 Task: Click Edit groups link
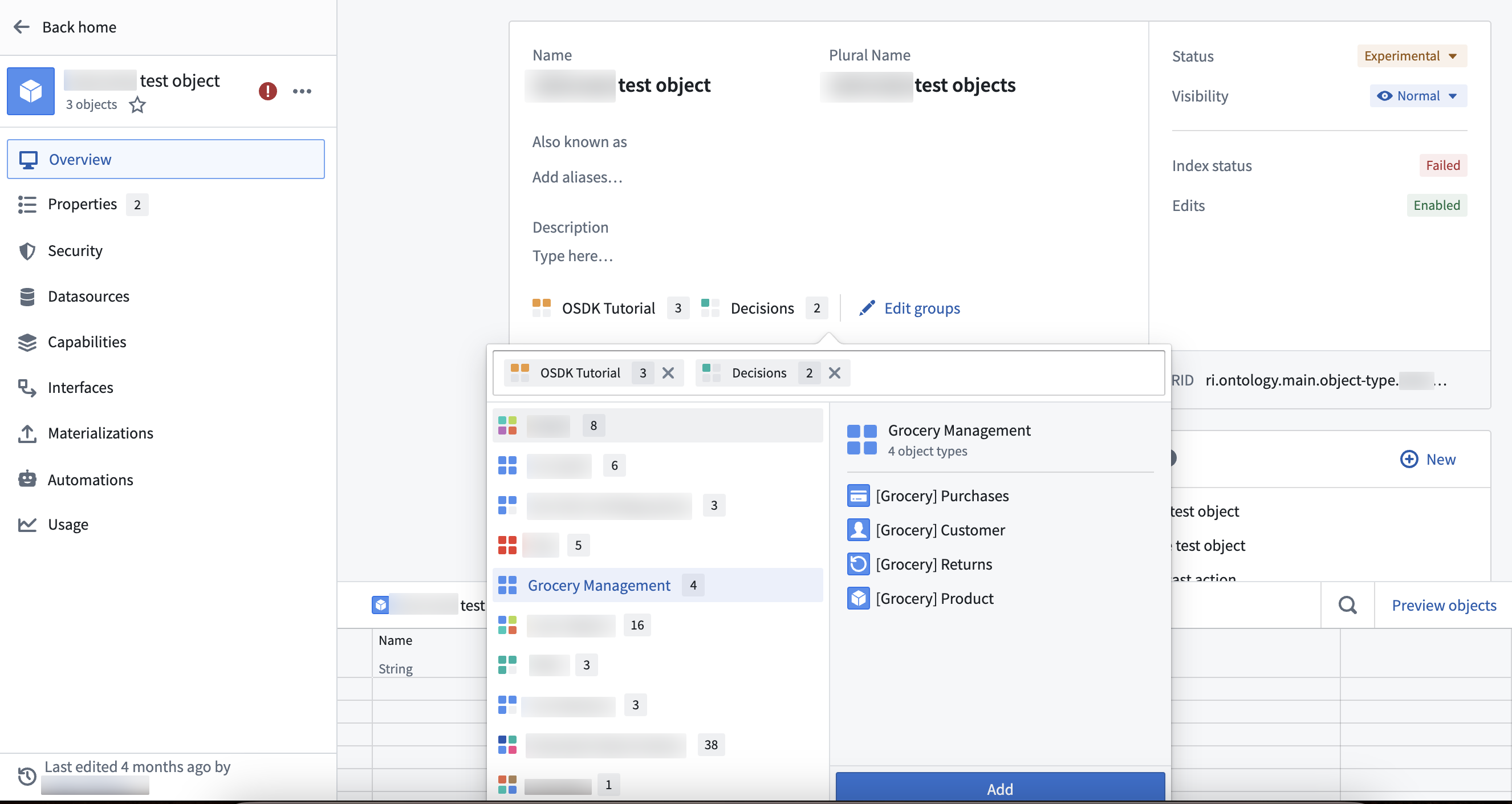pyautogui.click(x=909, y=308)
